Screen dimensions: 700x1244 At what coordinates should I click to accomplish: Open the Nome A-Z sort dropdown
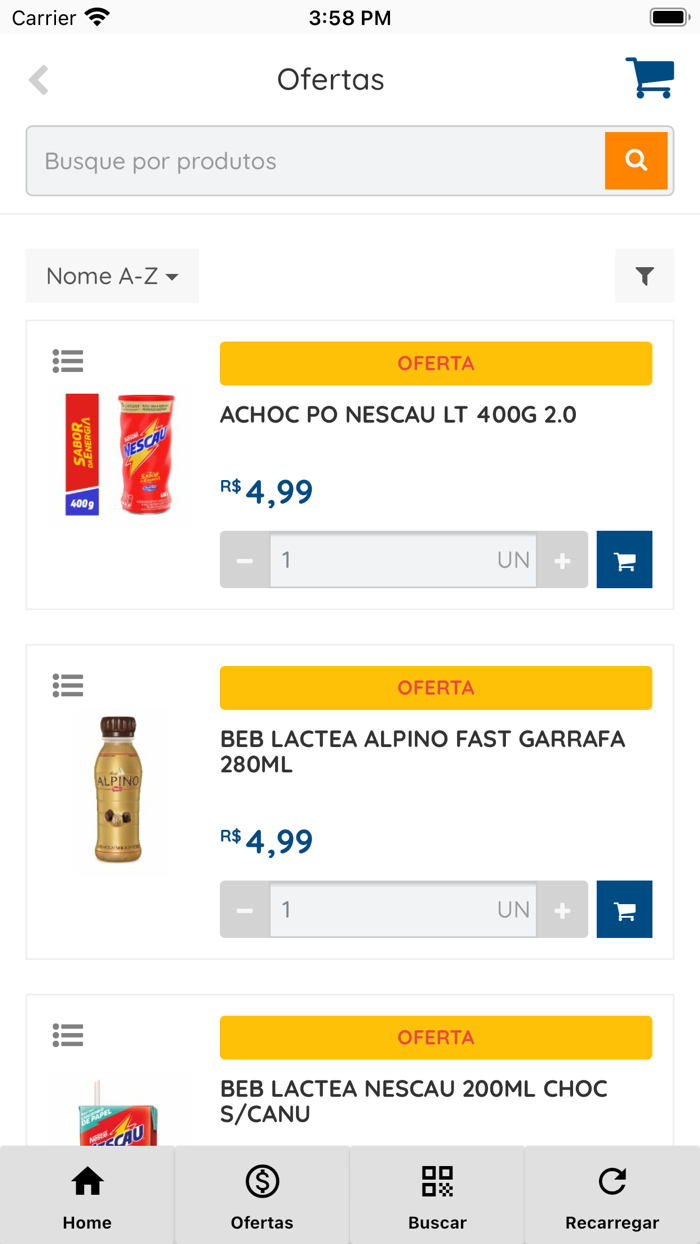112,276
